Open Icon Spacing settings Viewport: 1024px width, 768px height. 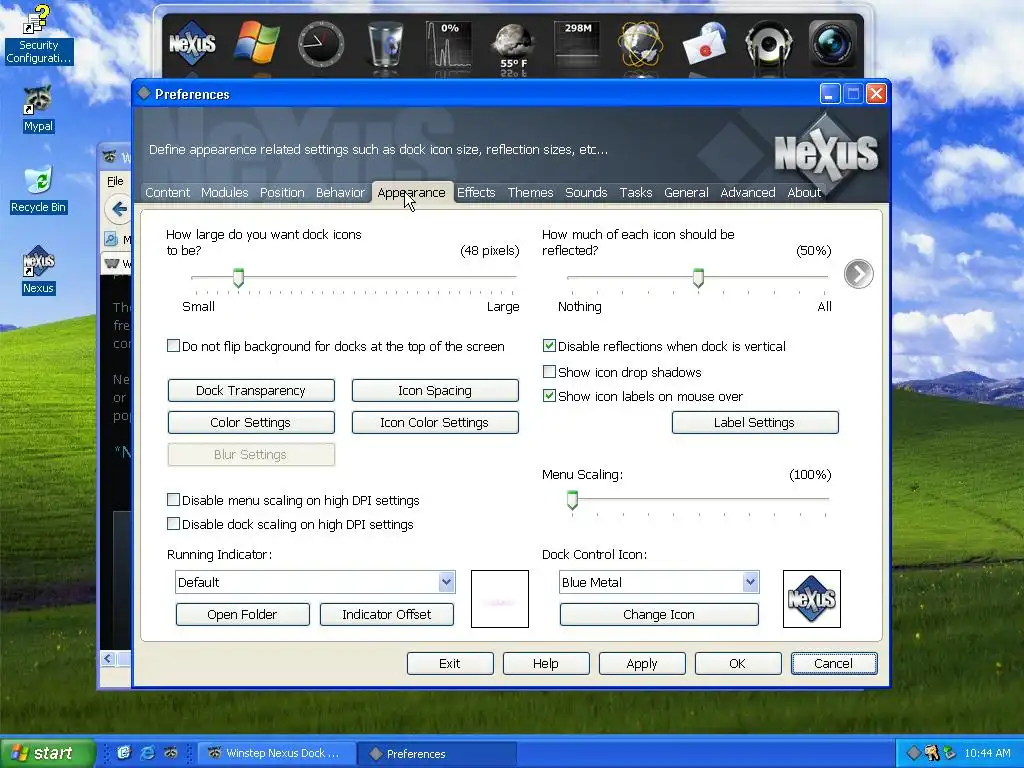(x=435, y=391)
